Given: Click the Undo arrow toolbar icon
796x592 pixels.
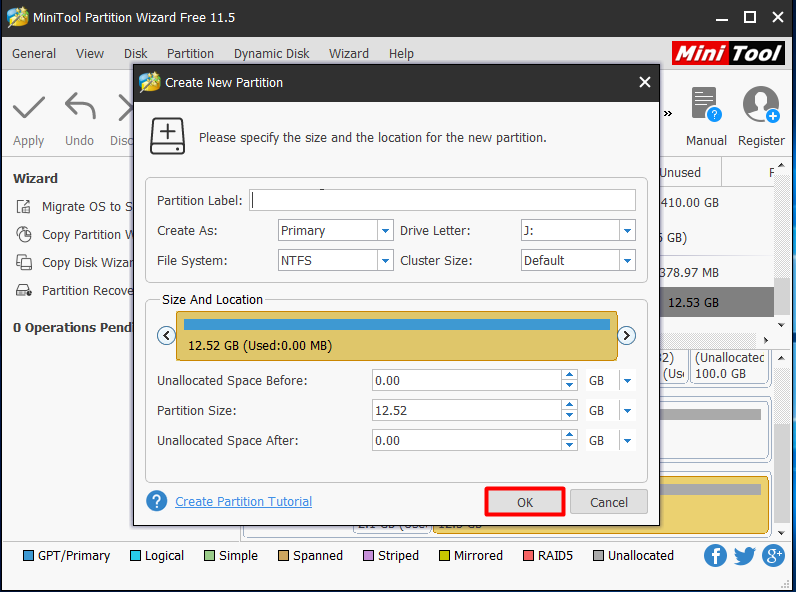Looking at the screenshot, I should (80, 106).
